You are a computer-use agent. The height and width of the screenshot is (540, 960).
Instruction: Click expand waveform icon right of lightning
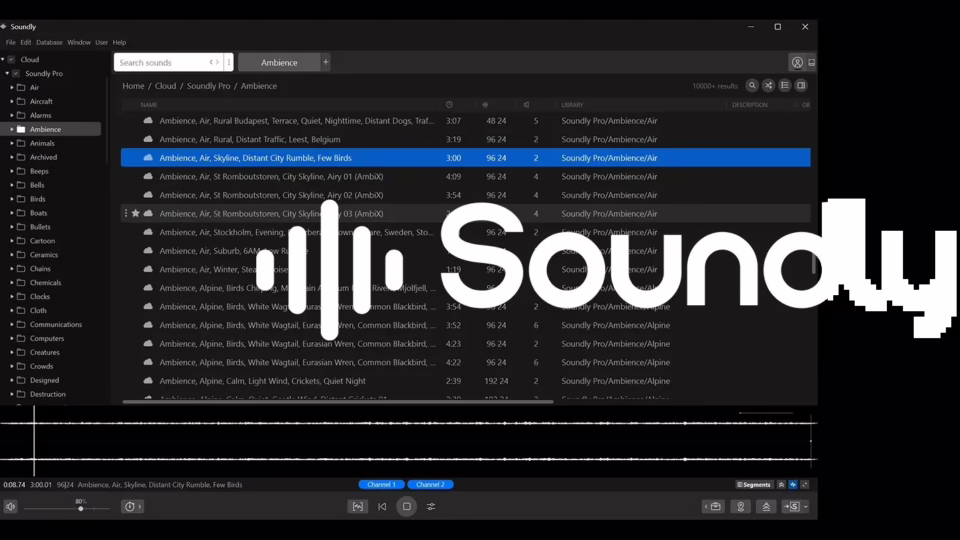click(805, 485)
